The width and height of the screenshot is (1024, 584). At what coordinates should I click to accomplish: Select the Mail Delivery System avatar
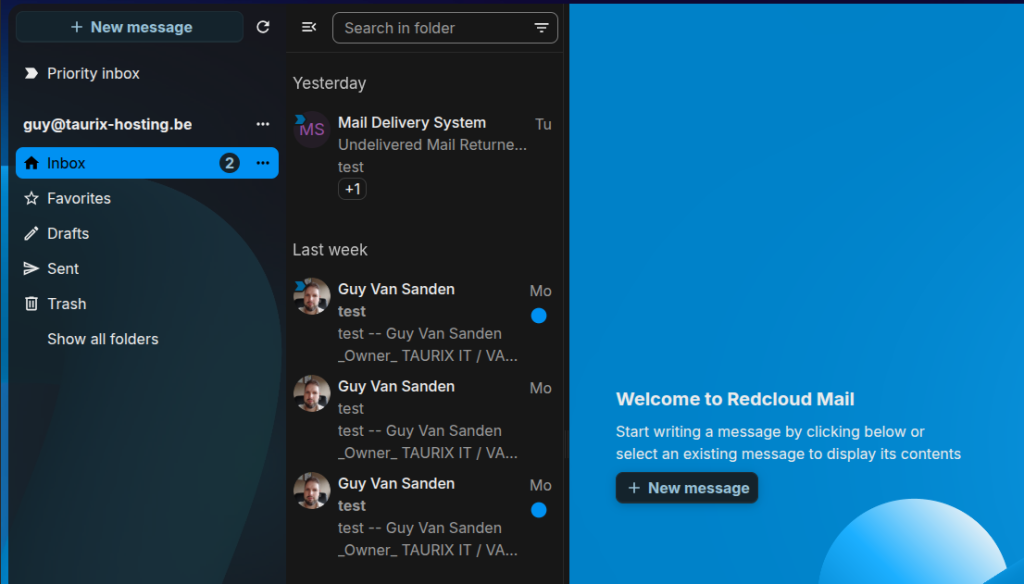[x=312, y=129]
